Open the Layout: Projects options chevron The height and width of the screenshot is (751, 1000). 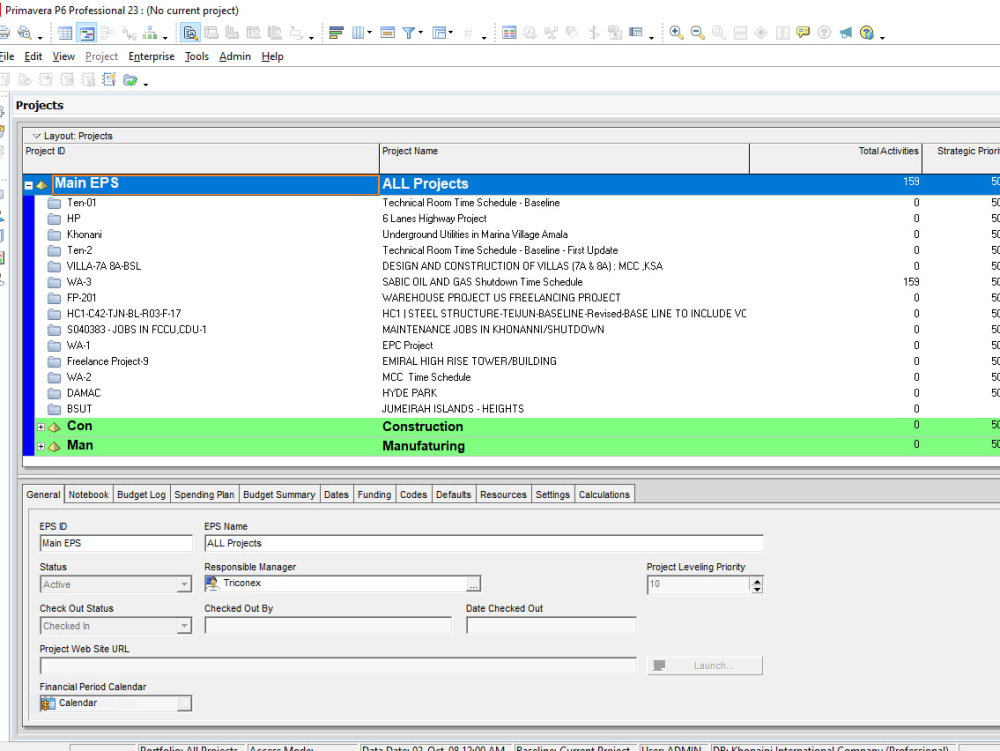coord(36,136)
